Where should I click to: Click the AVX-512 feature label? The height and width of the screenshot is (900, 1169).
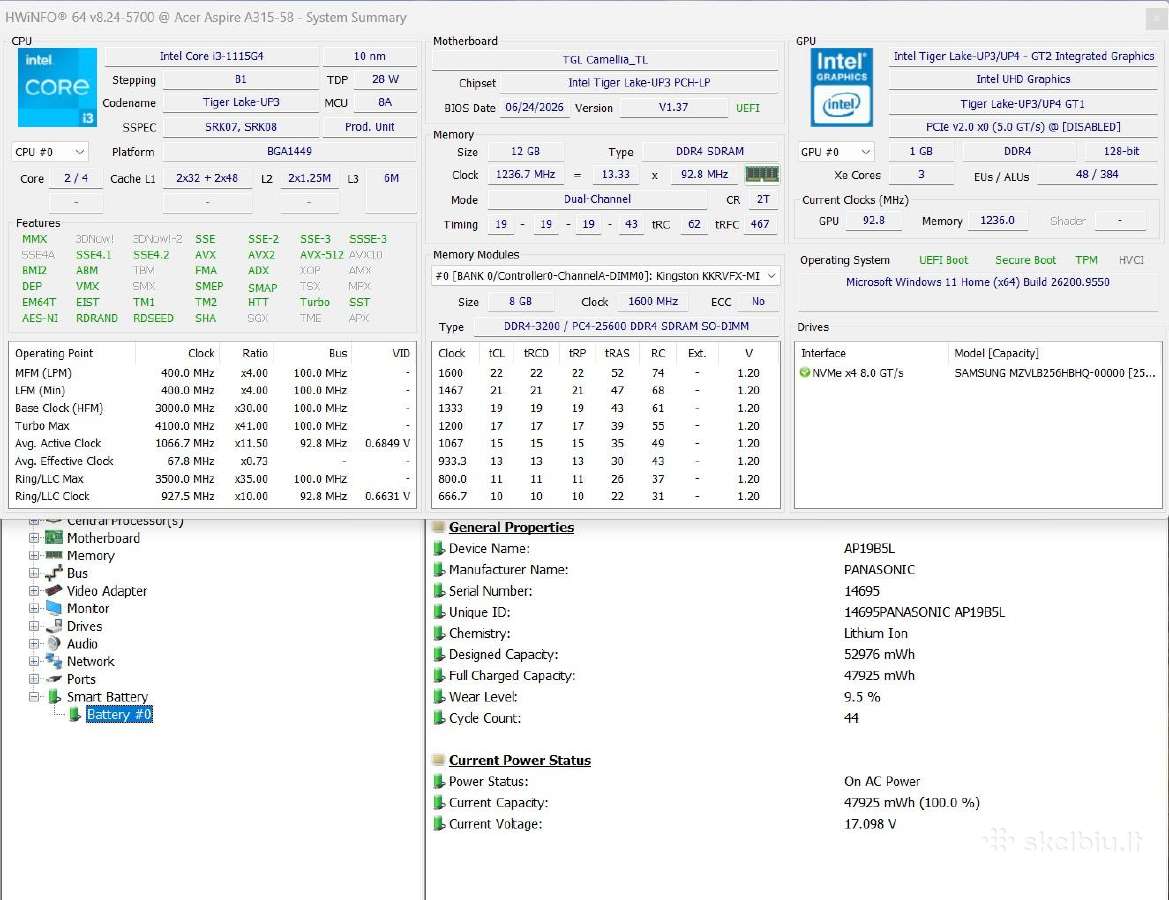(321, 255)
